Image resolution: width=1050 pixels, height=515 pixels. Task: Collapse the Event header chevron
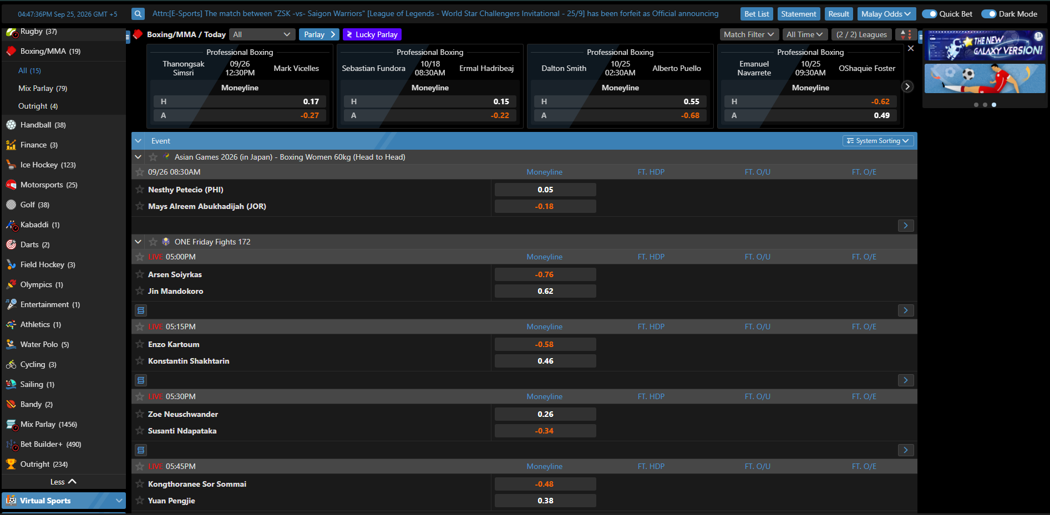click(138, 141)
